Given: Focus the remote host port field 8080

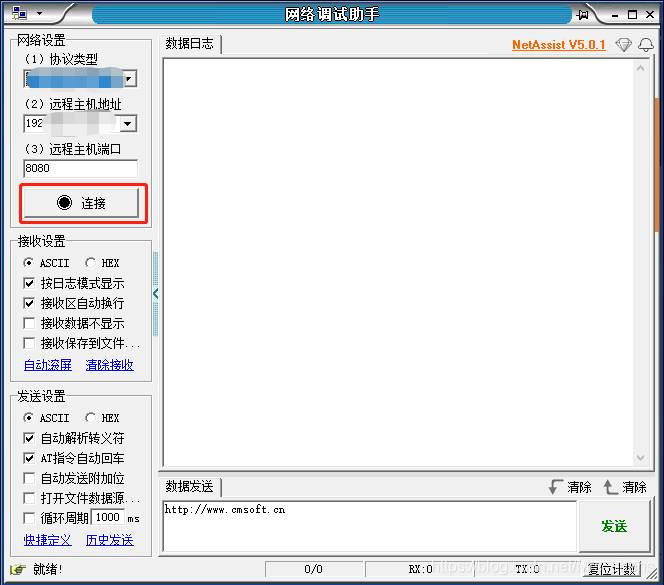Looking at the screenshot, I should coord(80,168).
